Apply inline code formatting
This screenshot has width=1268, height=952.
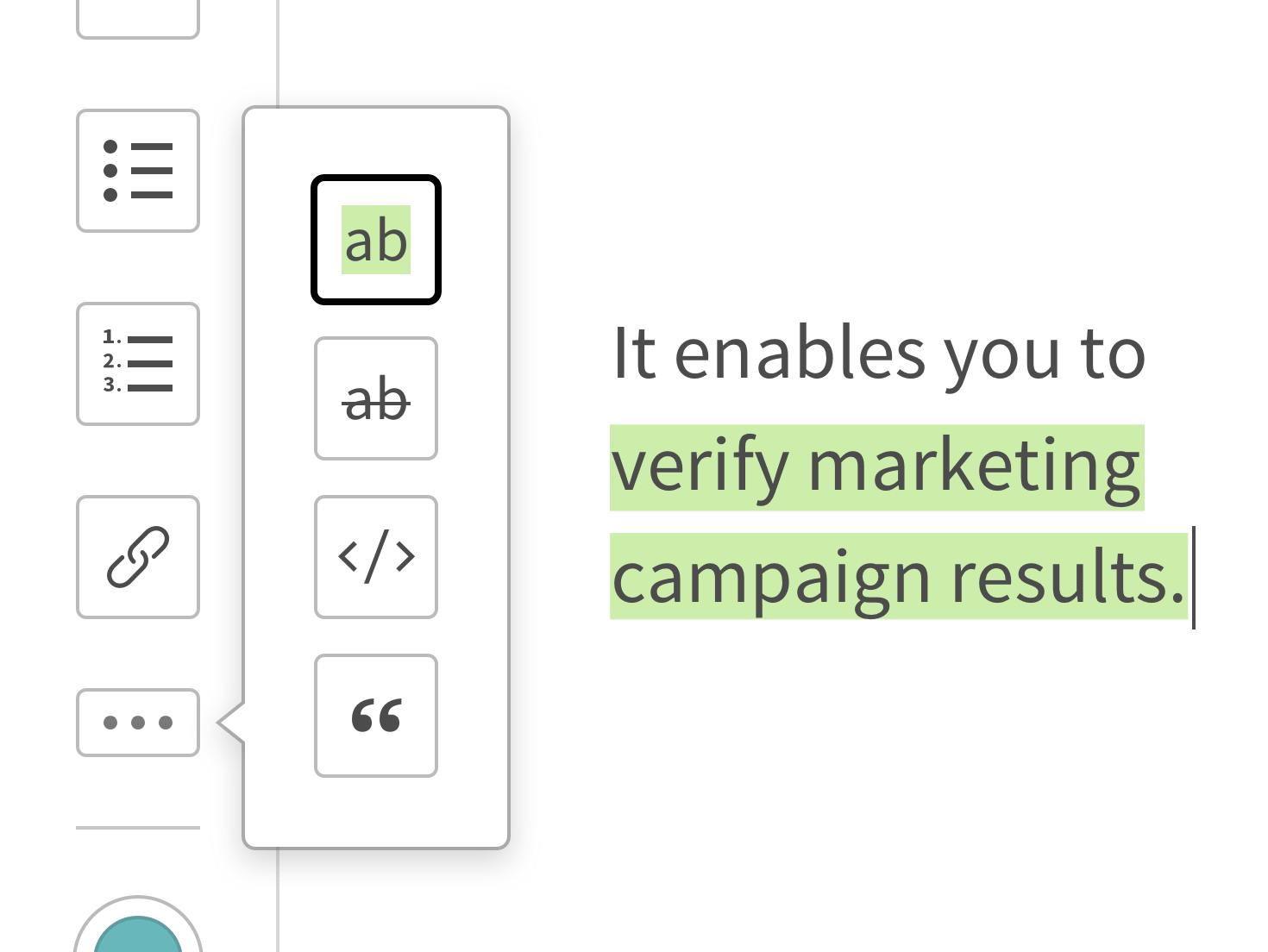[x=376, y=557]
